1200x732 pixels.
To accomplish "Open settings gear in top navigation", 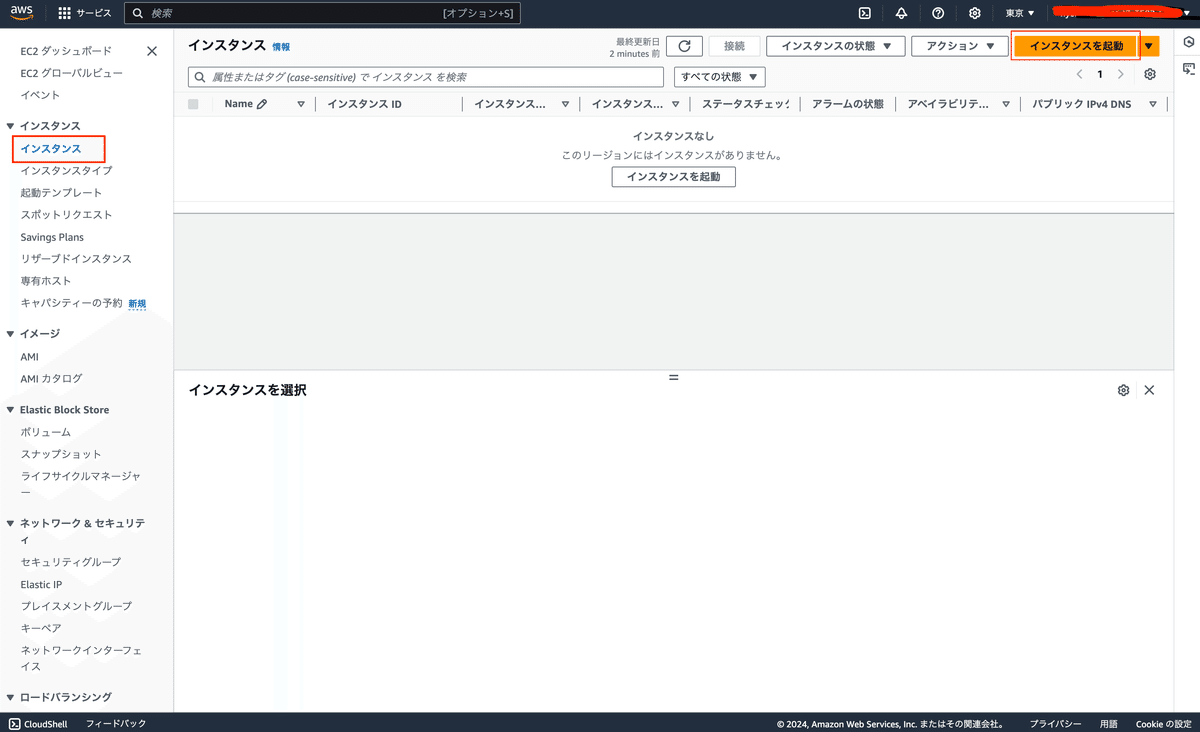I will (x=975, y=13).
